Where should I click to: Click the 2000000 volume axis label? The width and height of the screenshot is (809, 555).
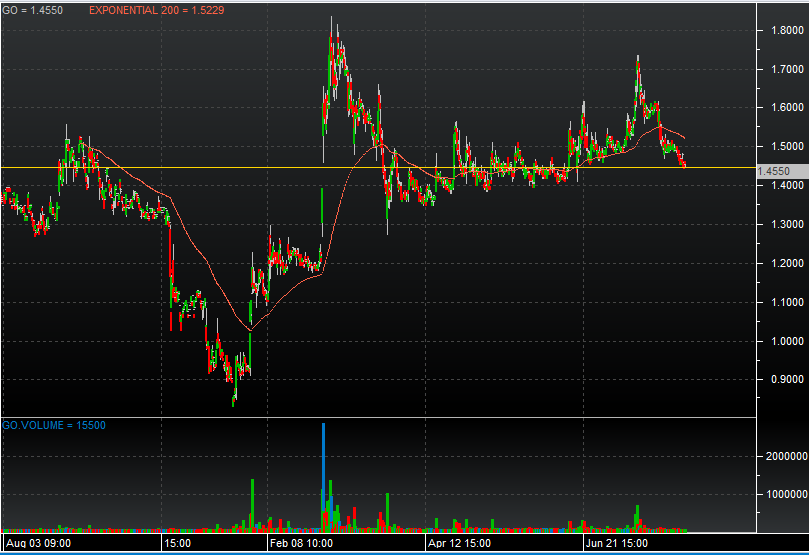tap(786, 456)
